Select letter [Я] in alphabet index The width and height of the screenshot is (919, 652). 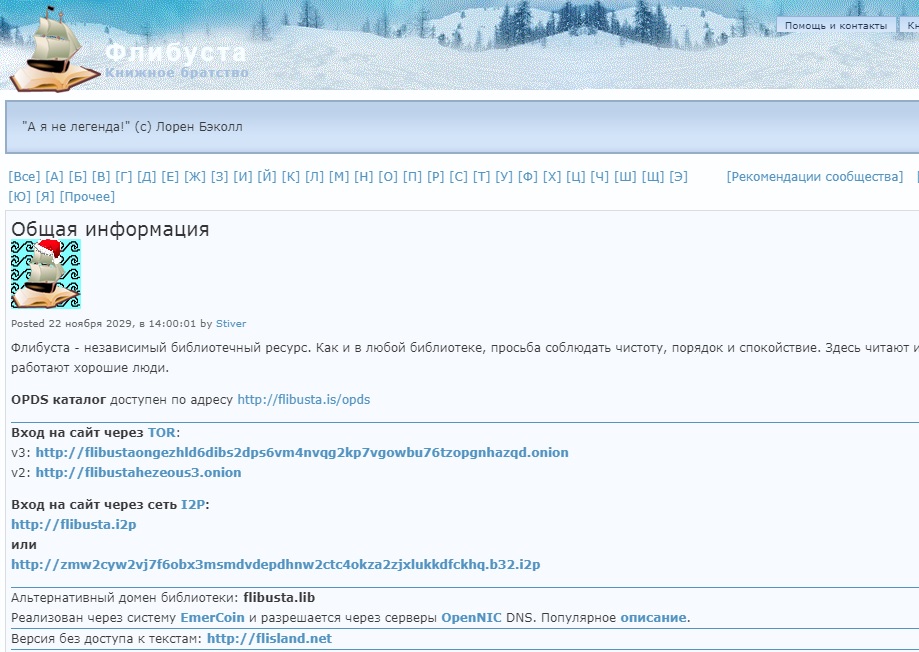click(x=45, y=196)
